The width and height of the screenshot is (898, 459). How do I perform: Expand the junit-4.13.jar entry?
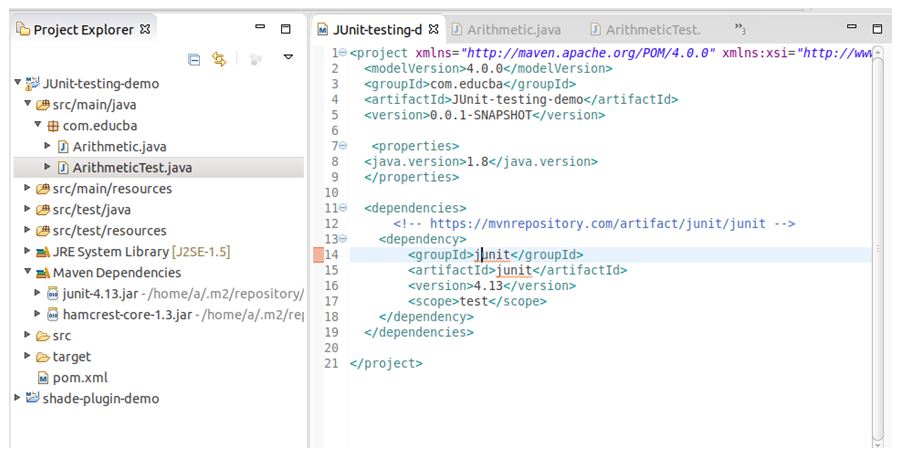[37, 293]
